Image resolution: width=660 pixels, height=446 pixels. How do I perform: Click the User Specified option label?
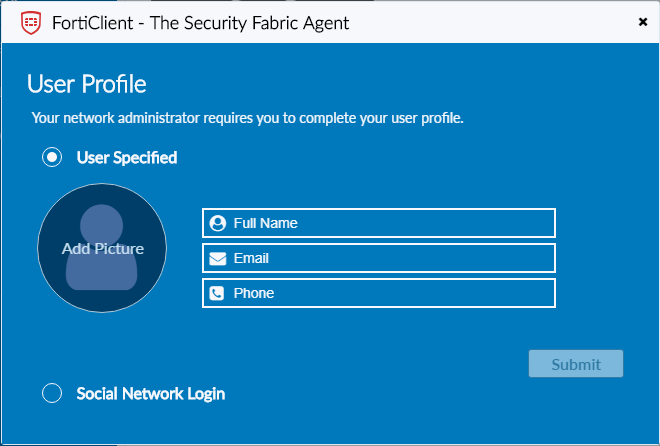(x=127, y=157)
